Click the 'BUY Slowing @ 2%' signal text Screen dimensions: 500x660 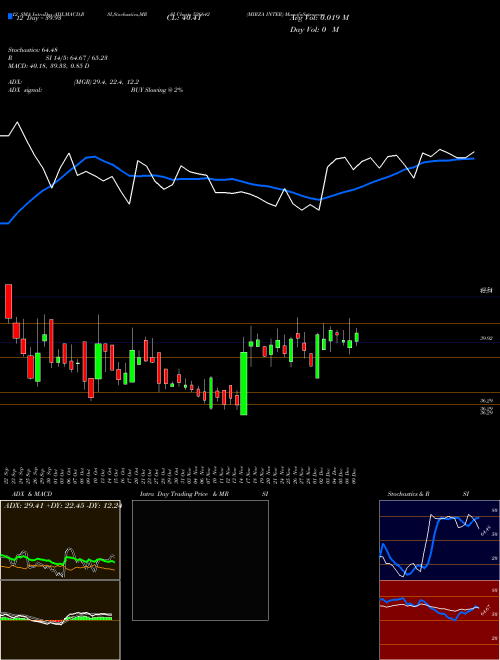[x=157, y=90]
